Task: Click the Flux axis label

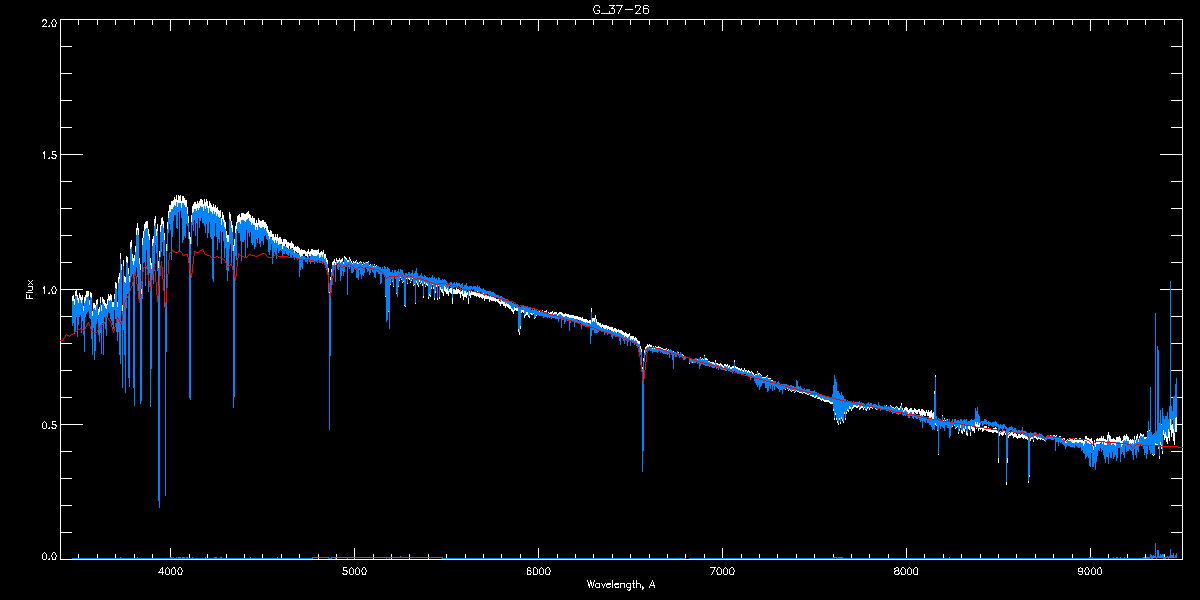Action: (x=30, y=289)
